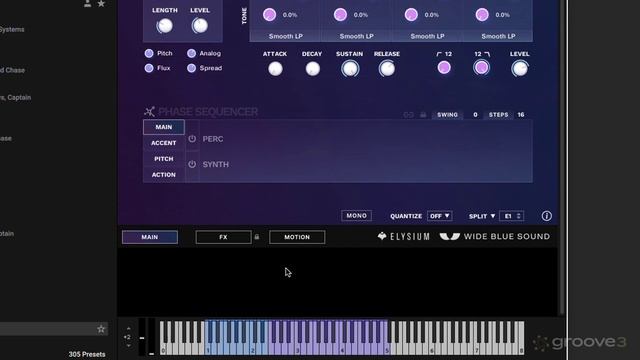Select preset ending in Captain
640x360 pixels.
(16, 98)
